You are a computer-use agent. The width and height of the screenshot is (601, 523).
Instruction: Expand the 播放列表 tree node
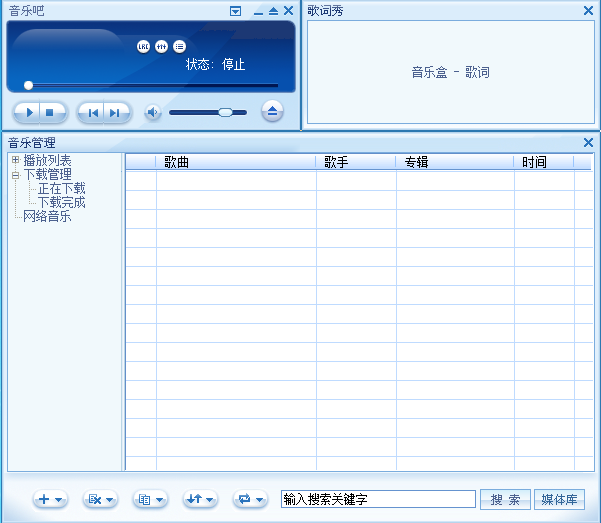pyautogui.click(x=15, y=160)
